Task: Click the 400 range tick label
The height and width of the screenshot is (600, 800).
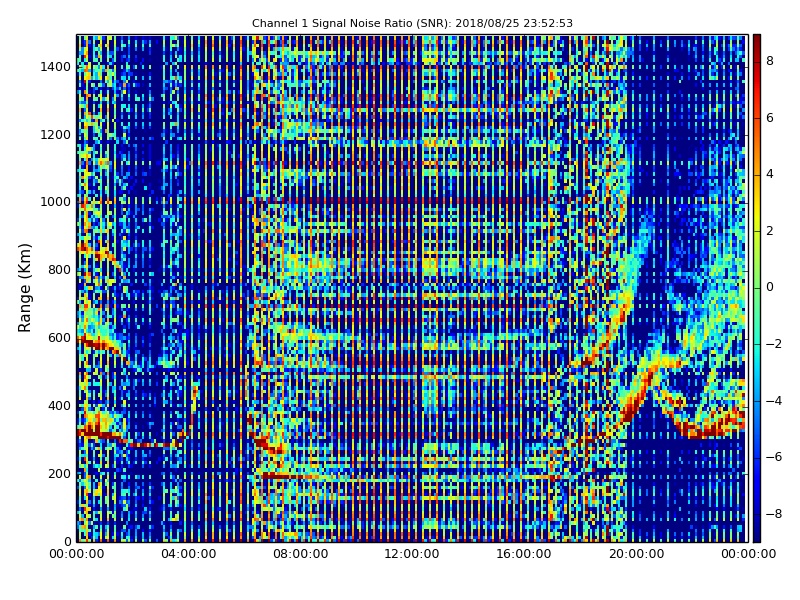Action: (x=59, y=406)
